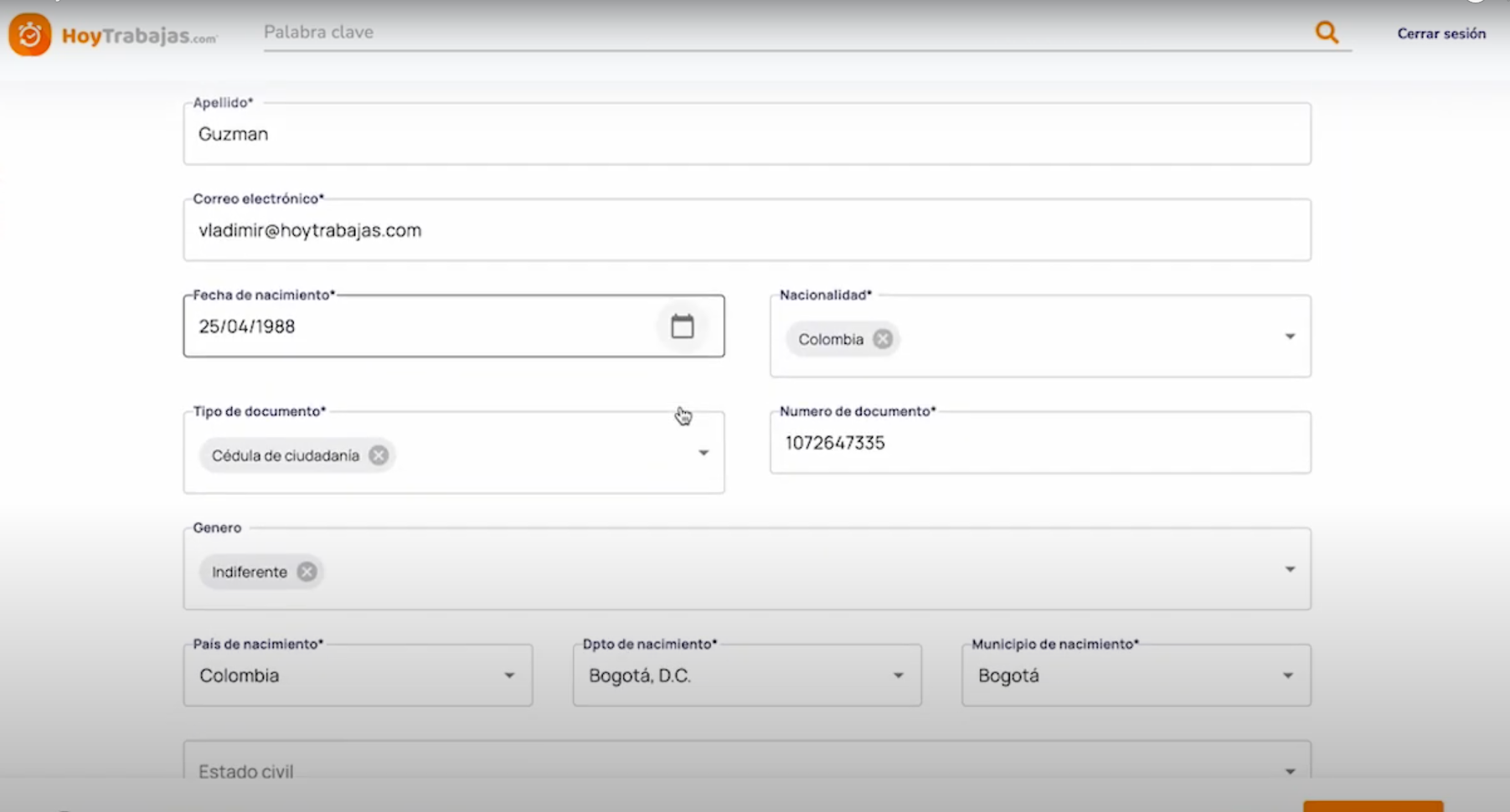Open the Dpto de nacimiento dropdown
Screen dimensions: 1510x812
pos(747,676)
